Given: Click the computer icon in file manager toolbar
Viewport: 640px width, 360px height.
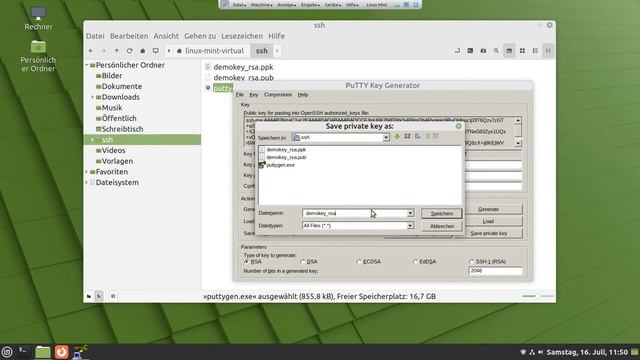Looking at the screenshot, I should click(156, 51).
